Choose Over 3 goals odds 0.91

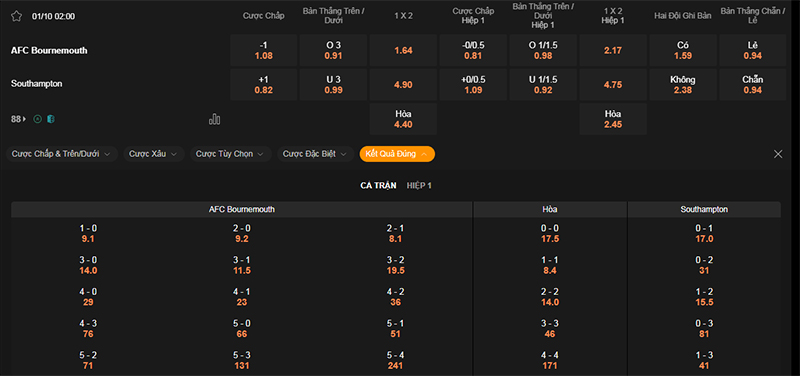pyautogui.click(x=334, y=51)
